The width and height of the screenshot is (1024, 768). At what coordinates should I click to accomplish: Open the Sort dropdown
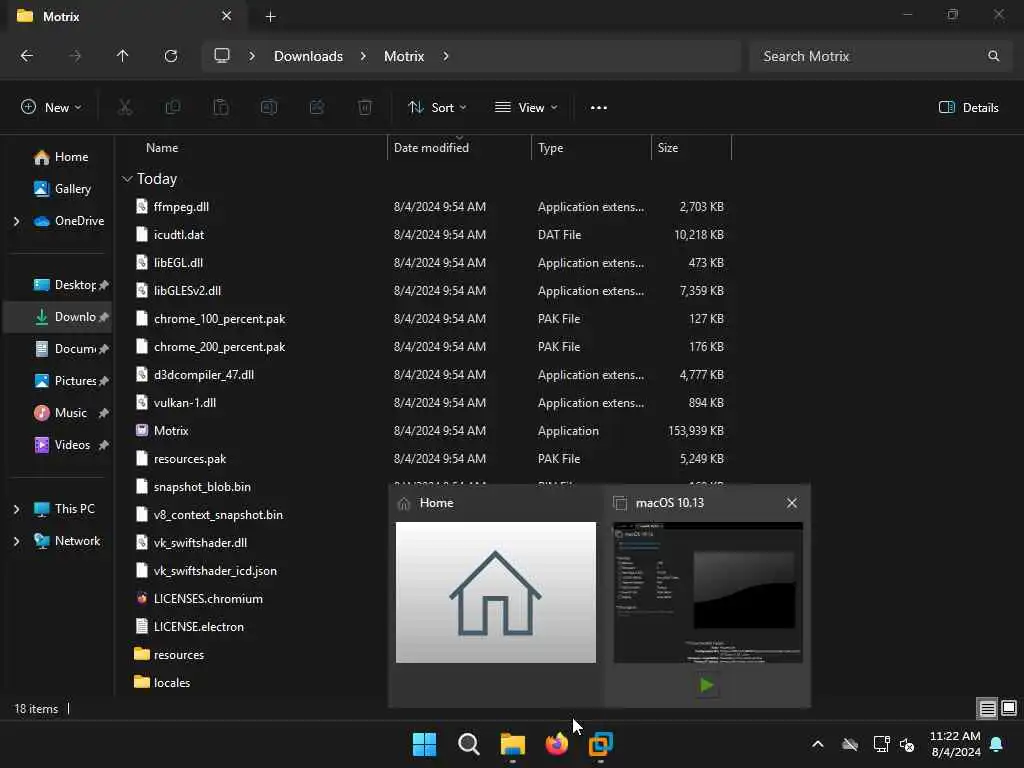(x=437, y=108)
